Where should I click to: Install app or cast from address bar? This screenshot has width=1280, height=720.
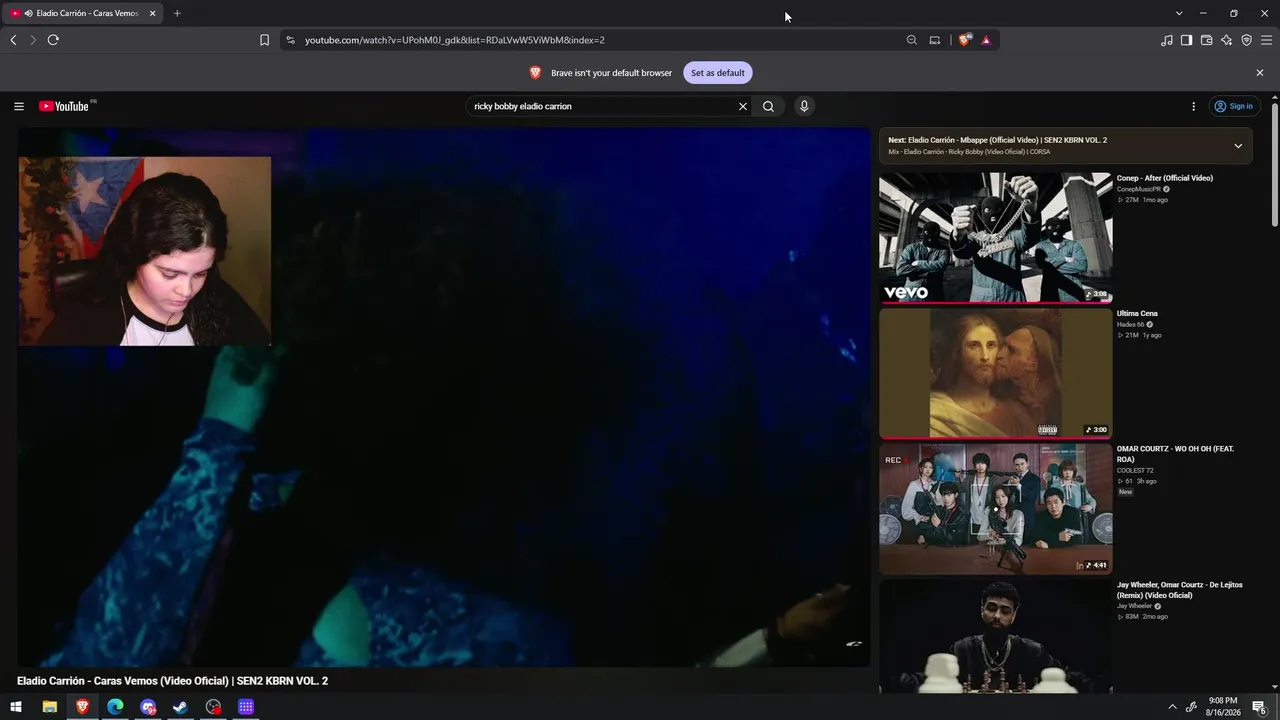coord(935,40)
